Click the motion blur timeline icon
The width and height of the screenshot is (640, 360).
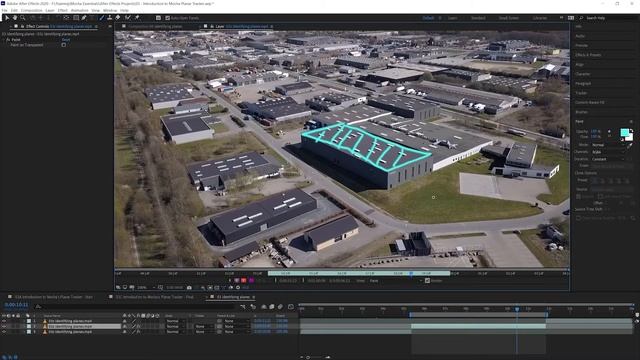(x=280, y=307)
